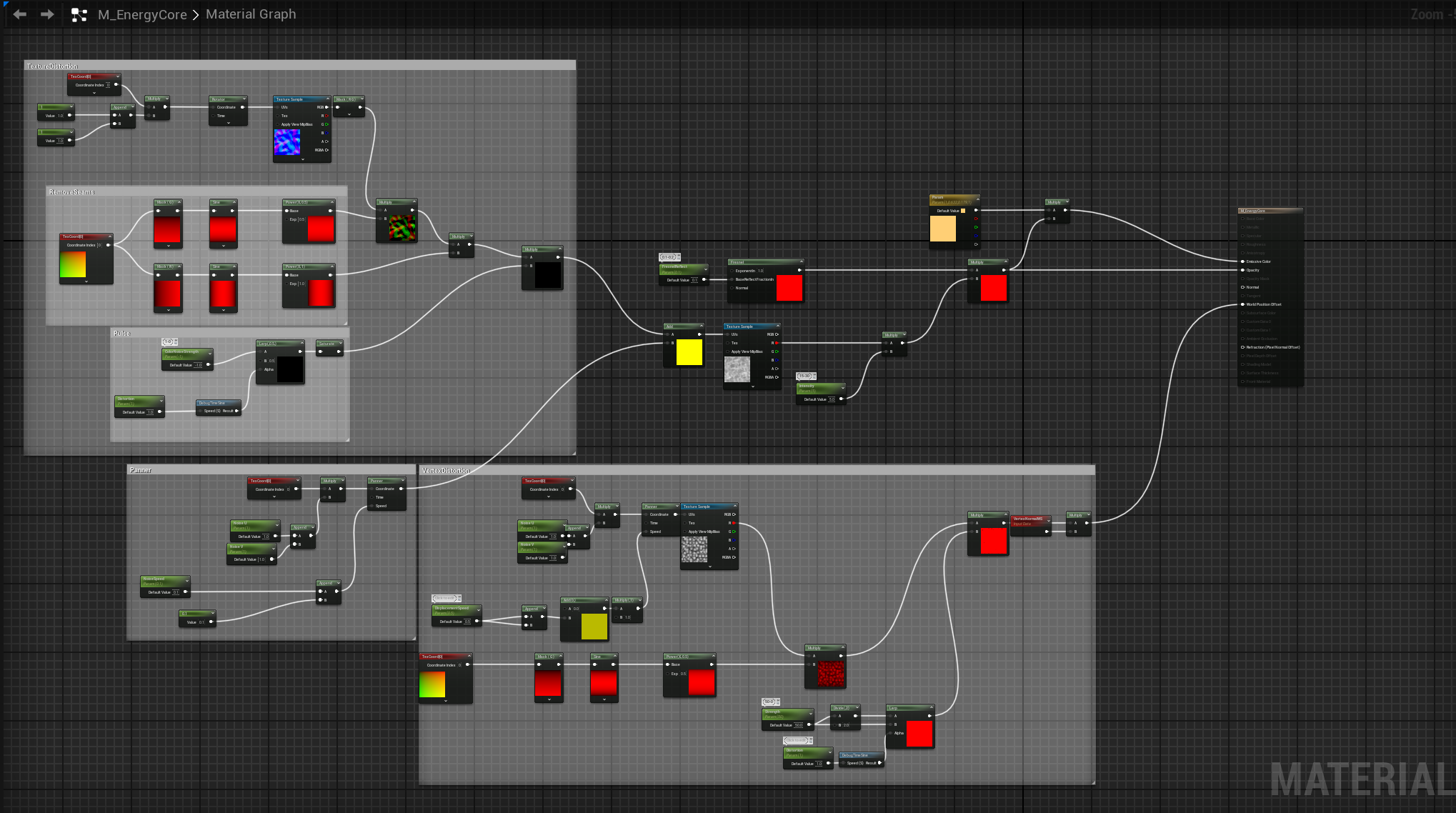Expand the Saturate node chevron in Pulse
The height and width of the screenshot is (813, 1456).
(x=340, y=344)
